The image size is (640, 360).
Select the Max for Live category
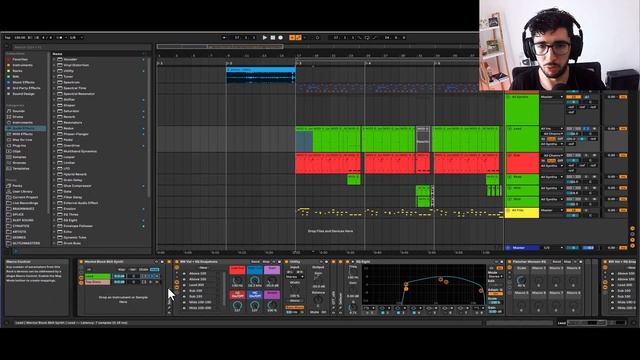(x=22, y=140)
